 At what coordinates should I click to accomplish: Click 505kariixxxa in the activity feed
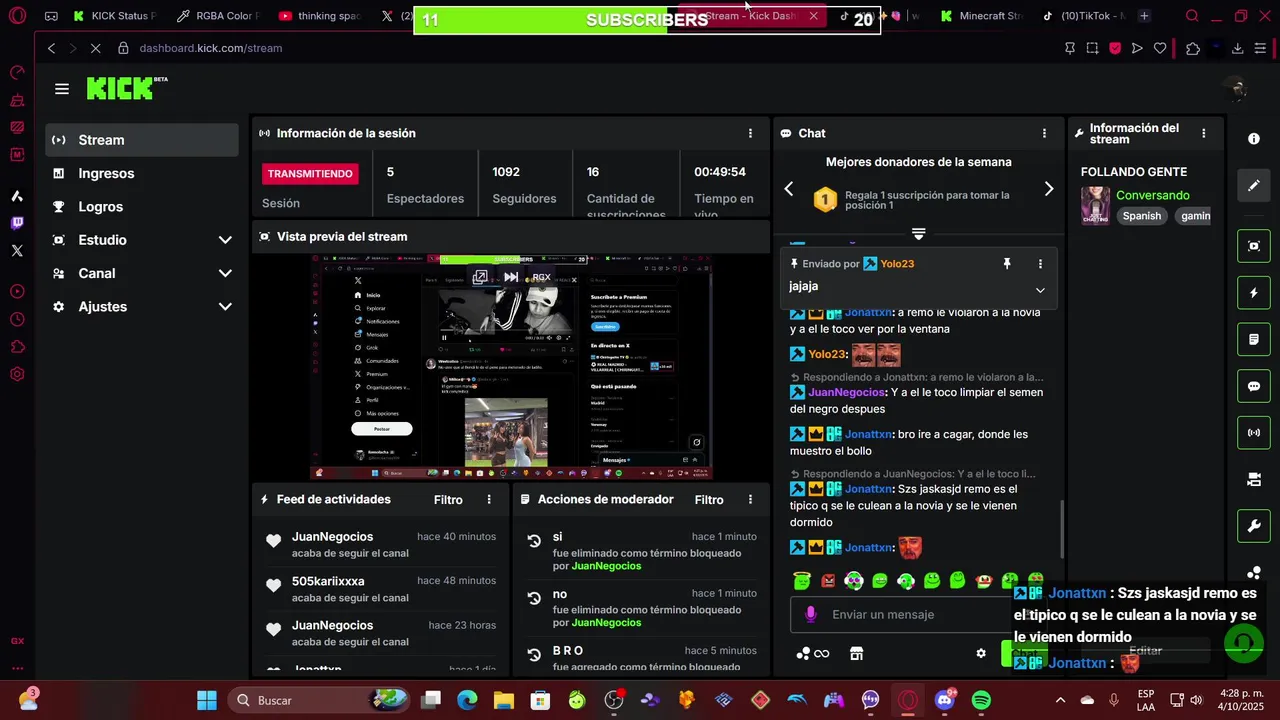(x=328, y=581)
